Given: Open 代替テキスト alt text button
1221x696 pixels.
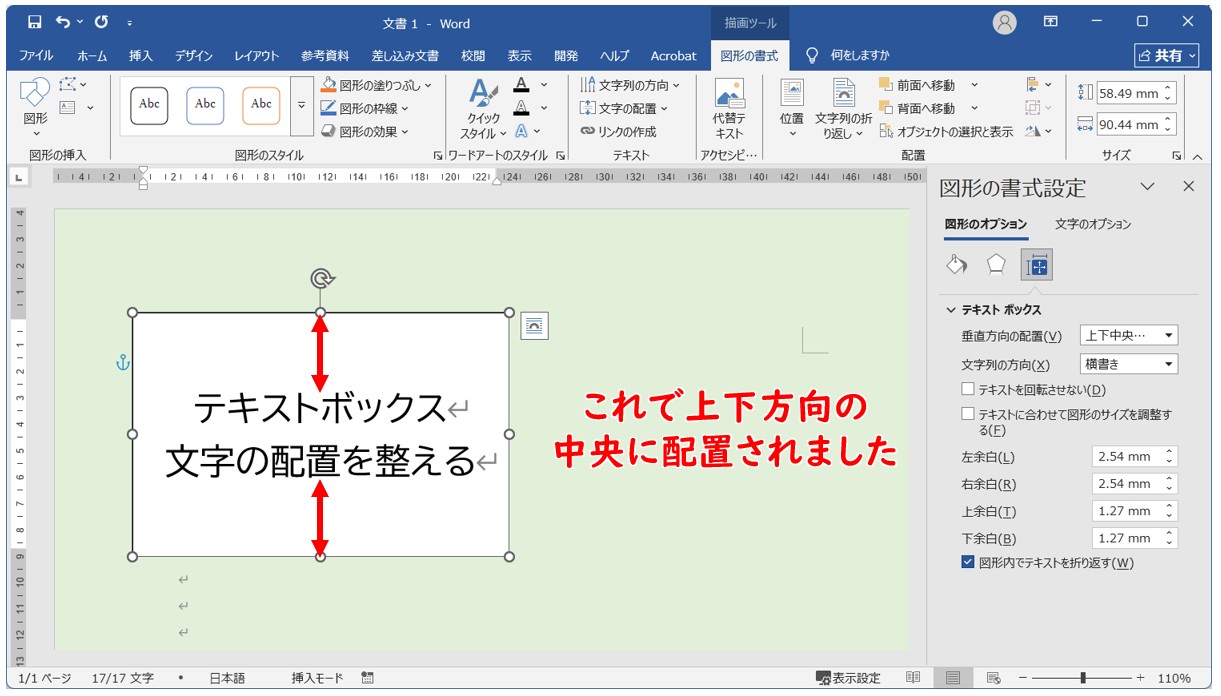Looking at the screenshot, I should [x=729, y=110].
